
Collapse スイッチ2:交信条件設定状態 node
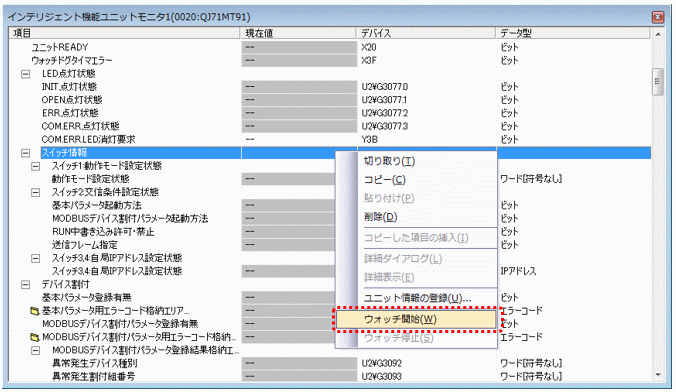(x=36, y=192)
